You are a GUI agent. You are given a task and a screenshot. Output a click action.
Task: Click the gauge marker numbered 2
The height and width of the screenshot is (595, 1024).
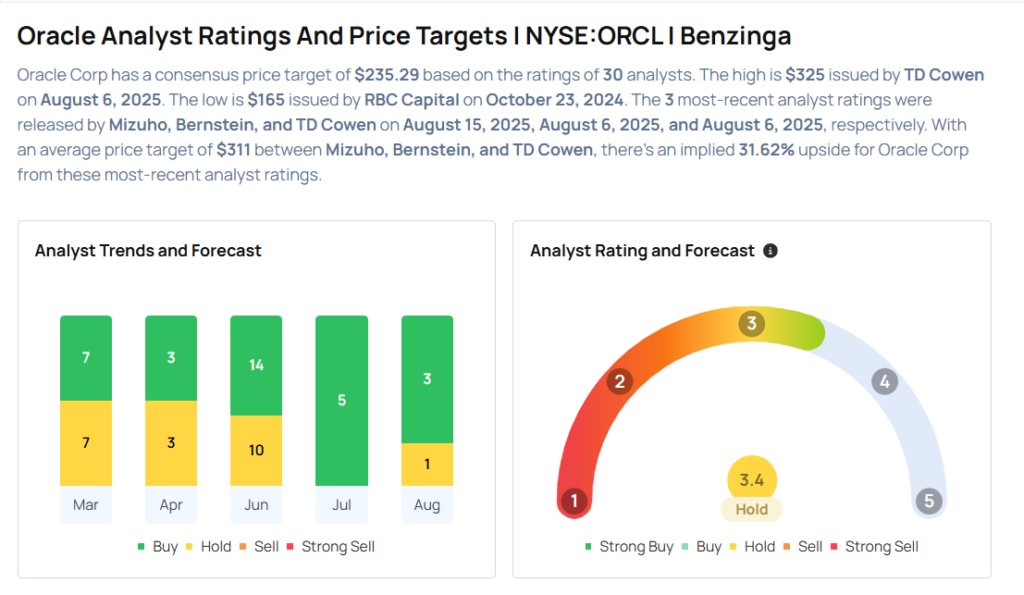[620, 381]
